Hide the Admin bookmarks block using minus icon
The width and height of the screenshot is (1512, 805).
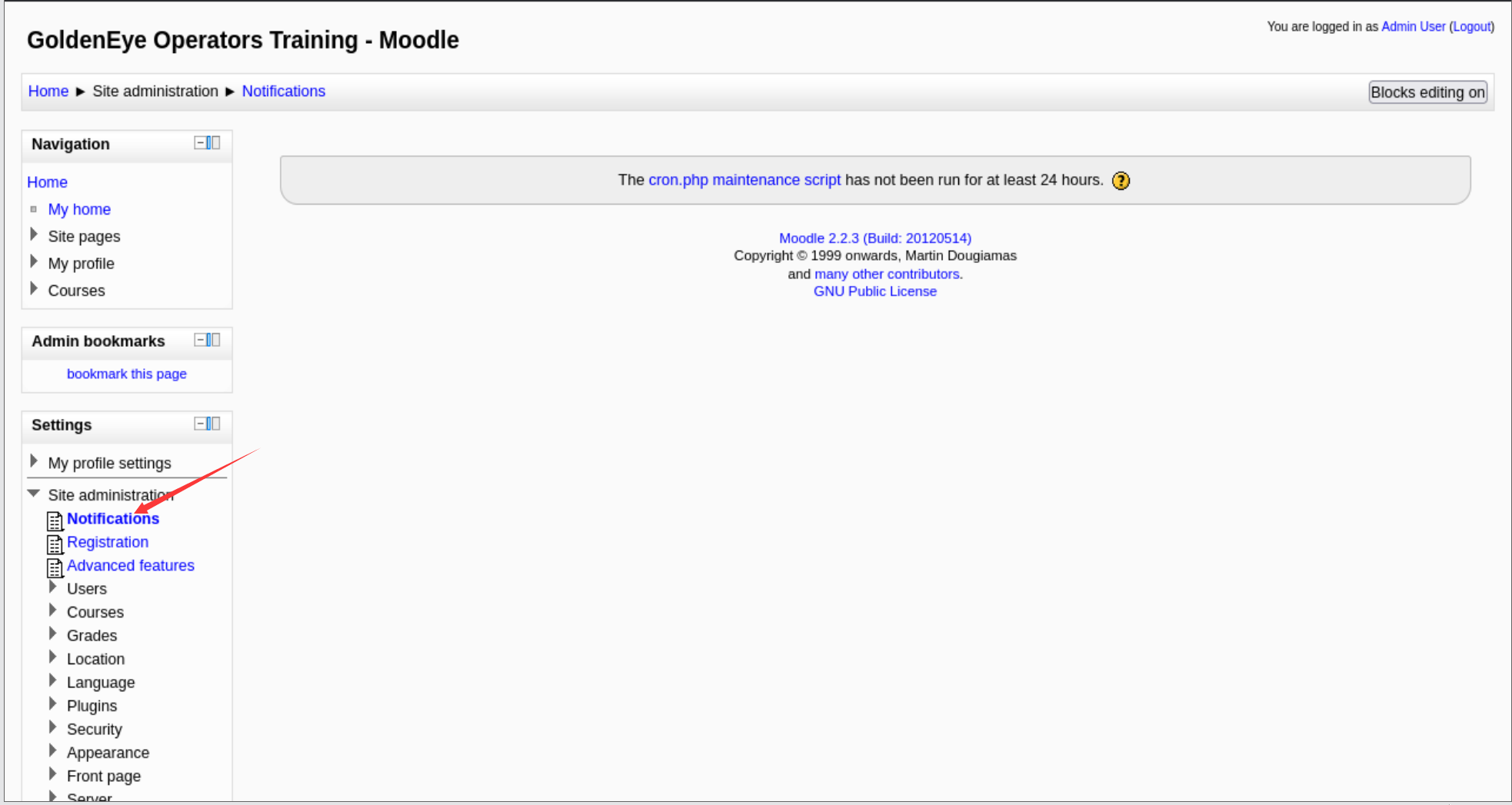(x=201, y=340)
